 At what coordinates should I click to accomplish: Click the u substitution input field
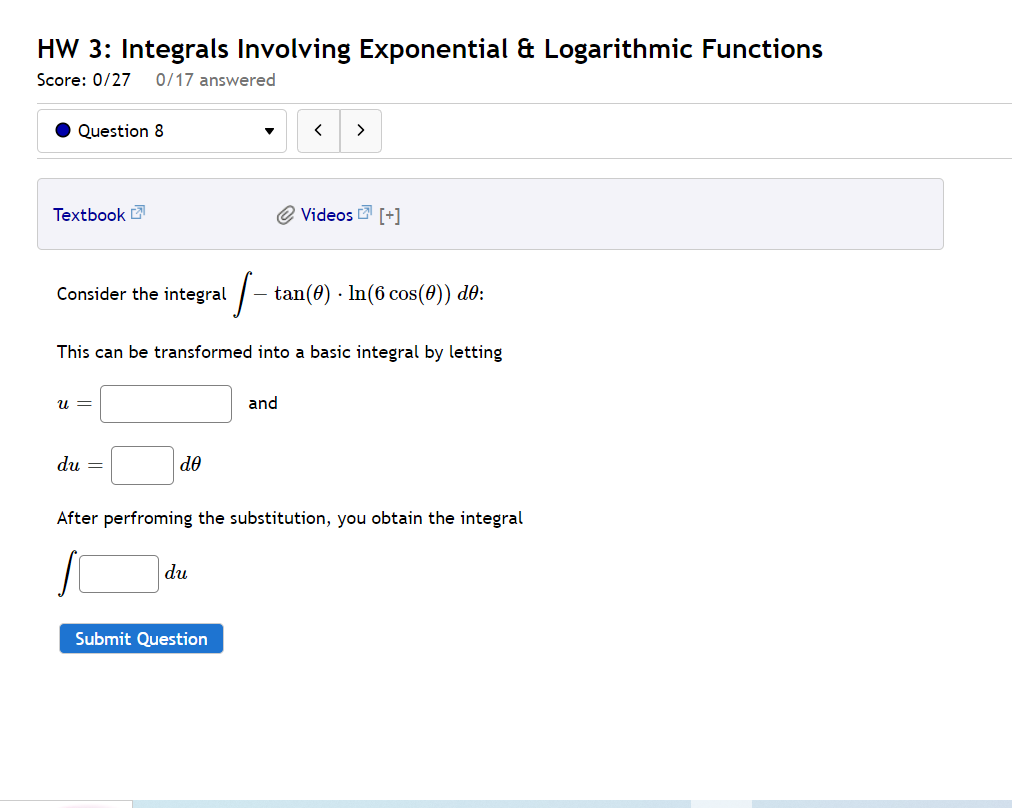pos(165,403)
